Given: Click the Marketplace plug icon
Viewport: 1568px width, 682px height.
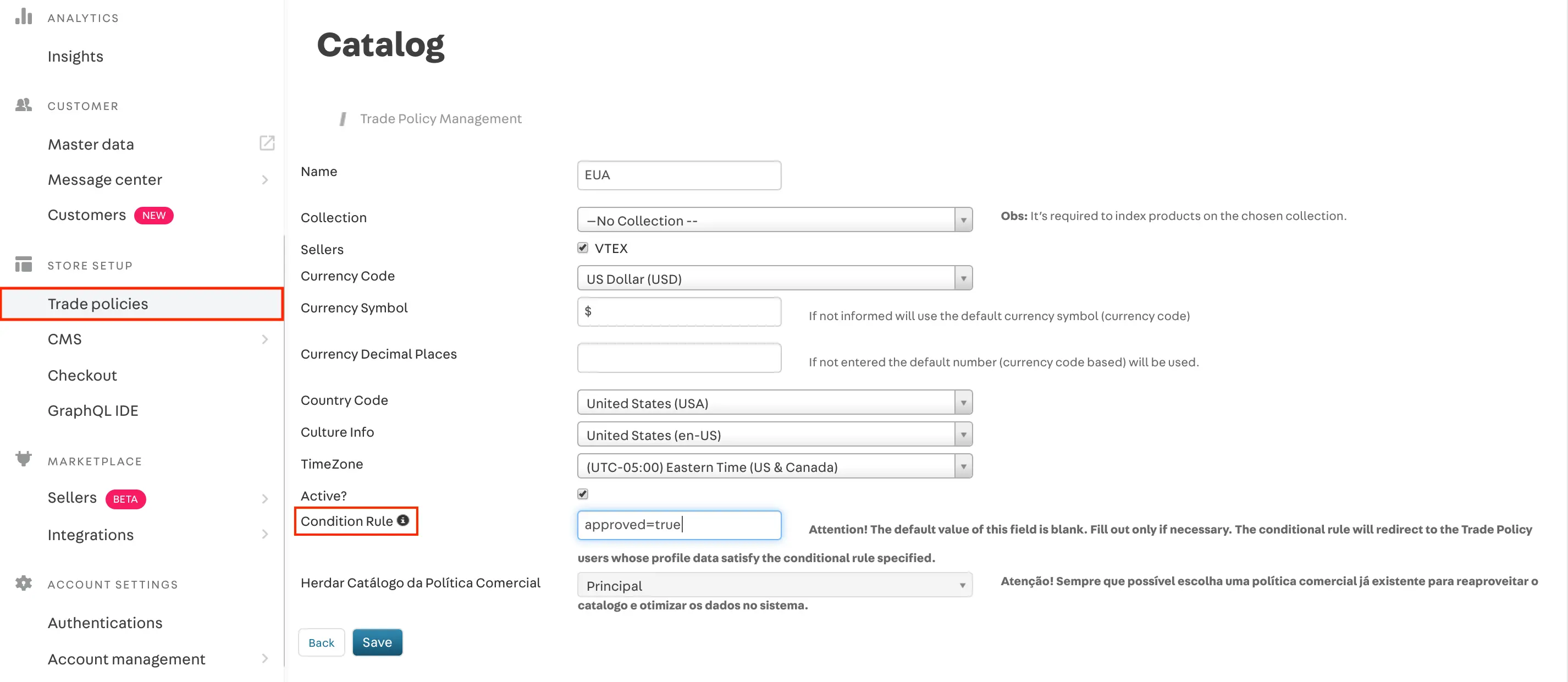Looking at the screenshot, I should pyautogui.click(x=24, y=459).
